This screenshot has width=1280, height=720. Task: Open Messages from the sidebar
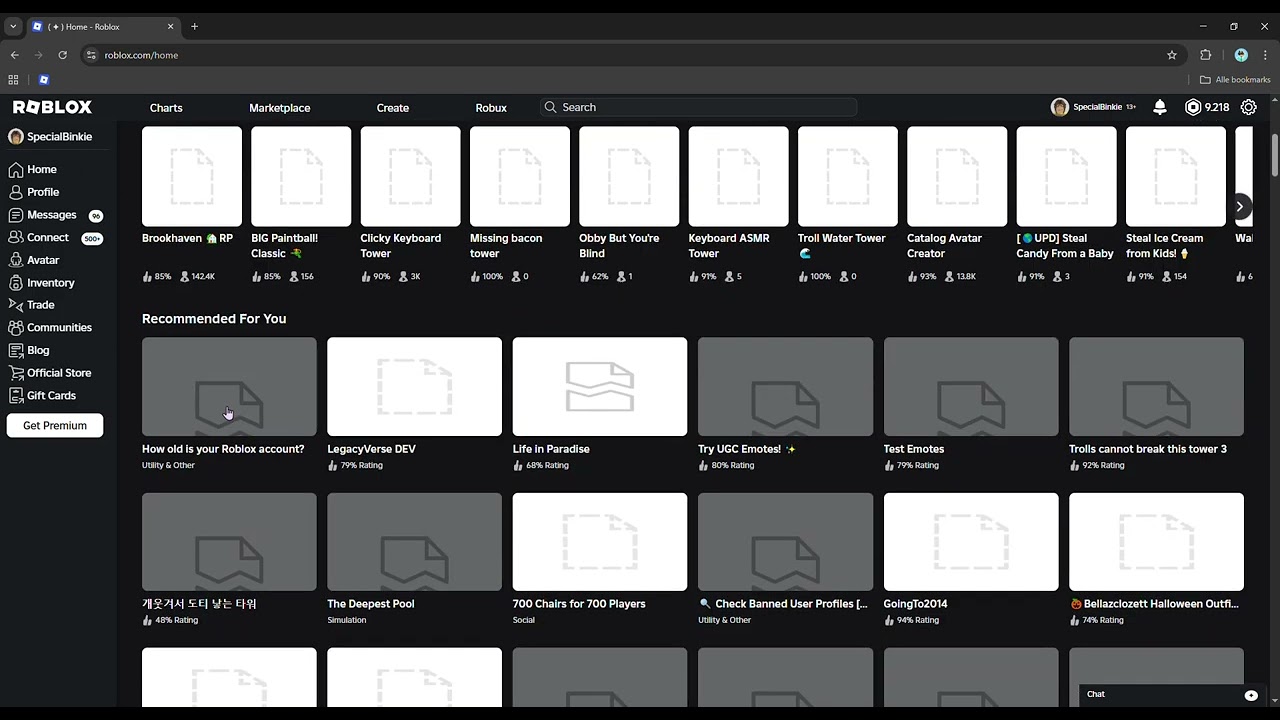click(x=52, y=215)
